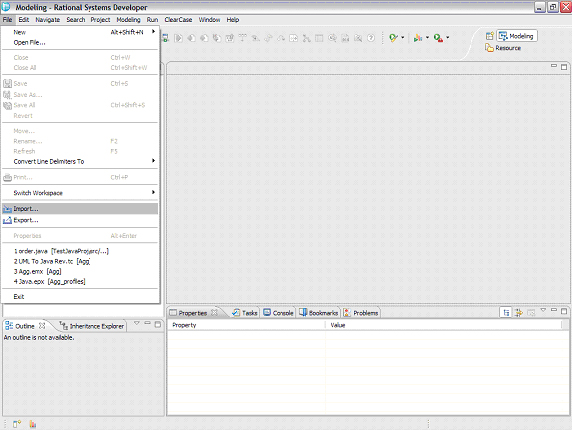Open recent file 4 Java.epx
Screen dimensions: 572x430
point(80,282)
